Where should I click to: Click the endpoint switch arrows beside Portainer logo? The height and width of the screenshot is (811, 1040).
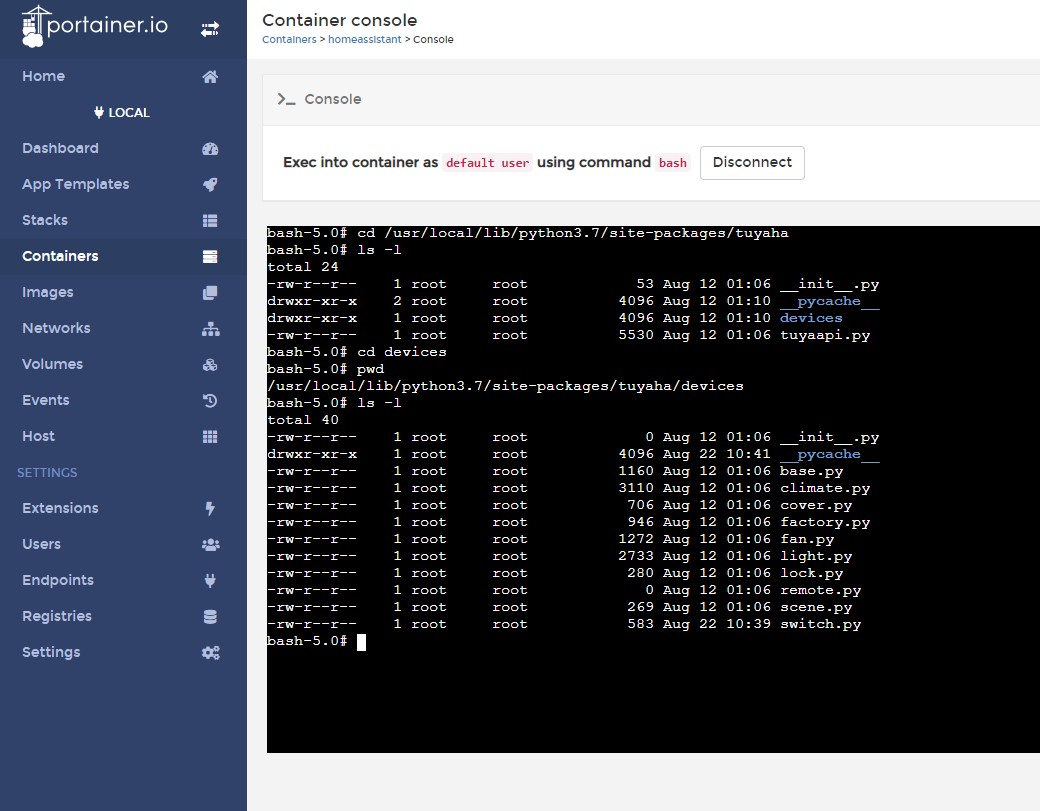[210, 29]
